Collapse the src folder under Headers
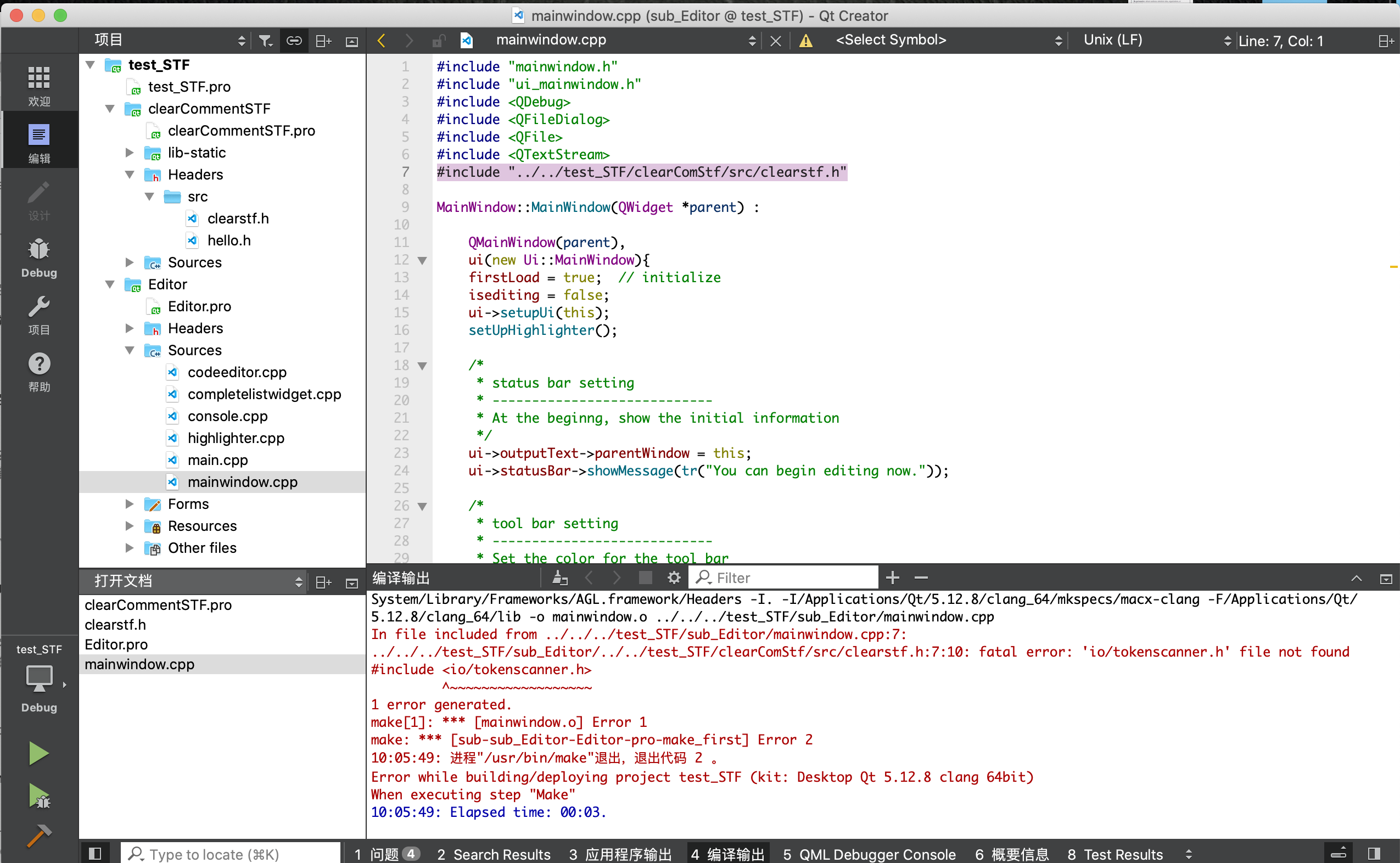Image resolution: width=1400 pixels, height=863 pixels. coord(149,197)
